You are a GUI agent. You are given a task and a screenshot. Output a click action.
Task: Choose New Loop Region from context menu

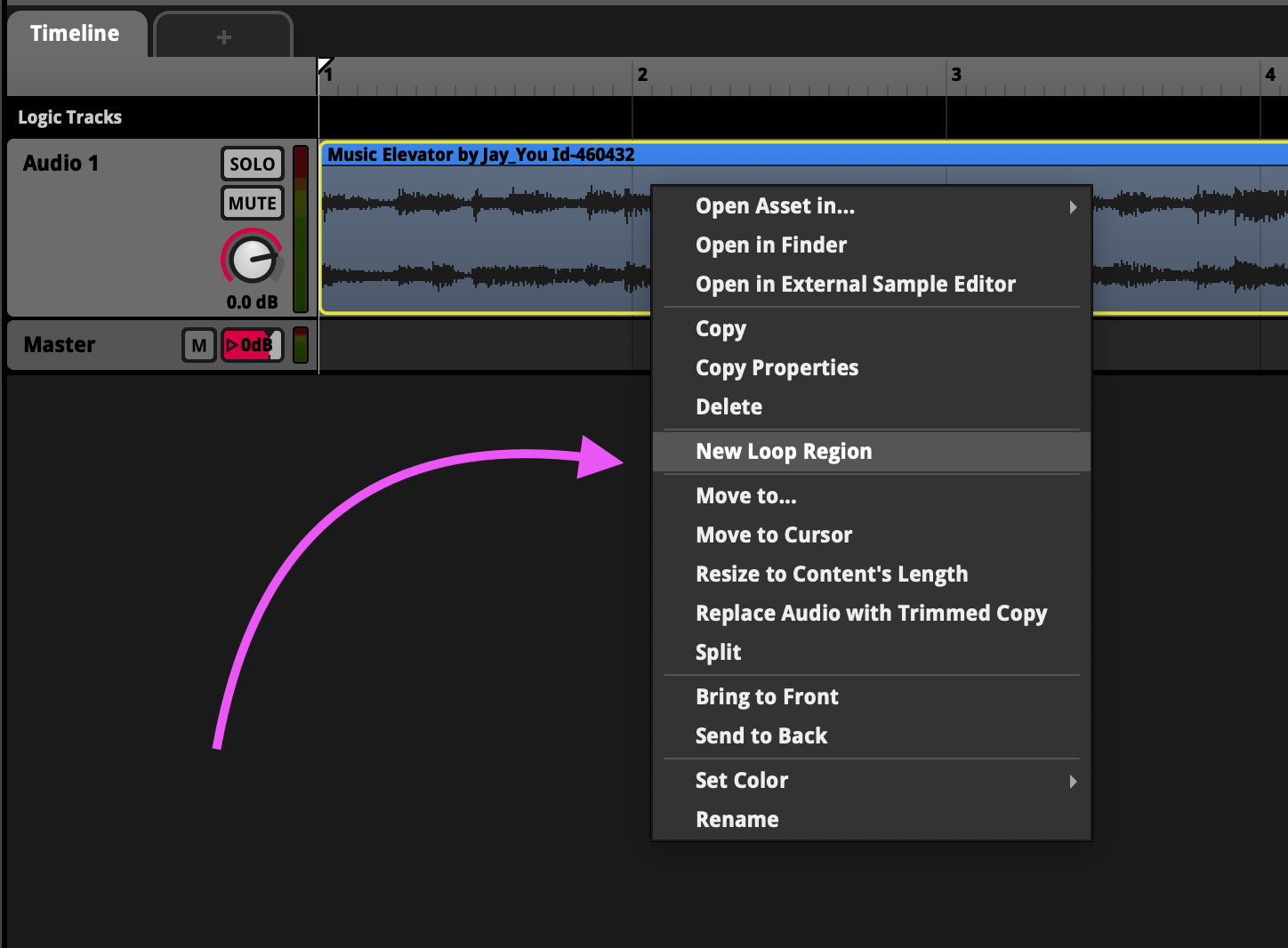[x=783, y=452]
